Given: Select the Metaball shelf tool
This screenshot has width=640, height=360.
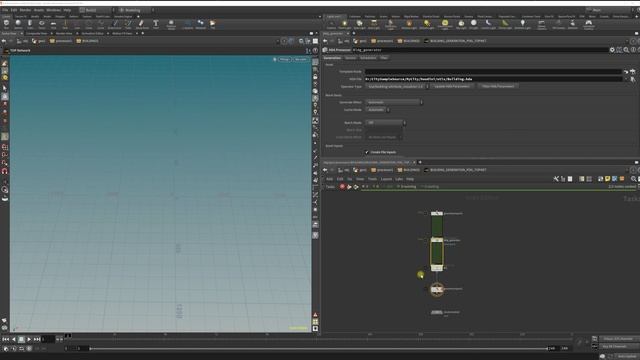Looking at the screenshot, I should [200, 24].
